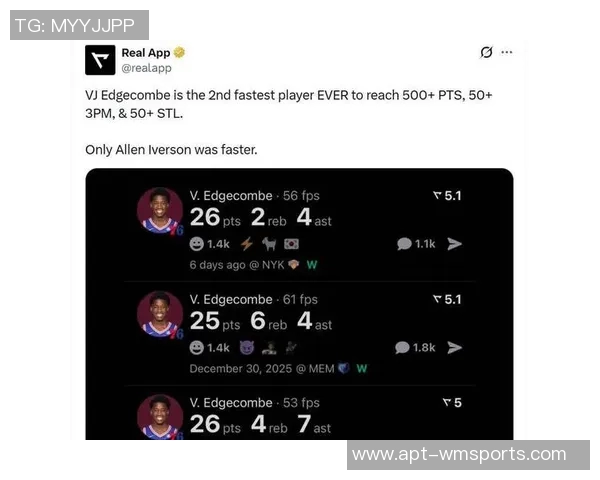
Task: Open the 53 fps Edgecombe card
Action: tap(299, 415)
